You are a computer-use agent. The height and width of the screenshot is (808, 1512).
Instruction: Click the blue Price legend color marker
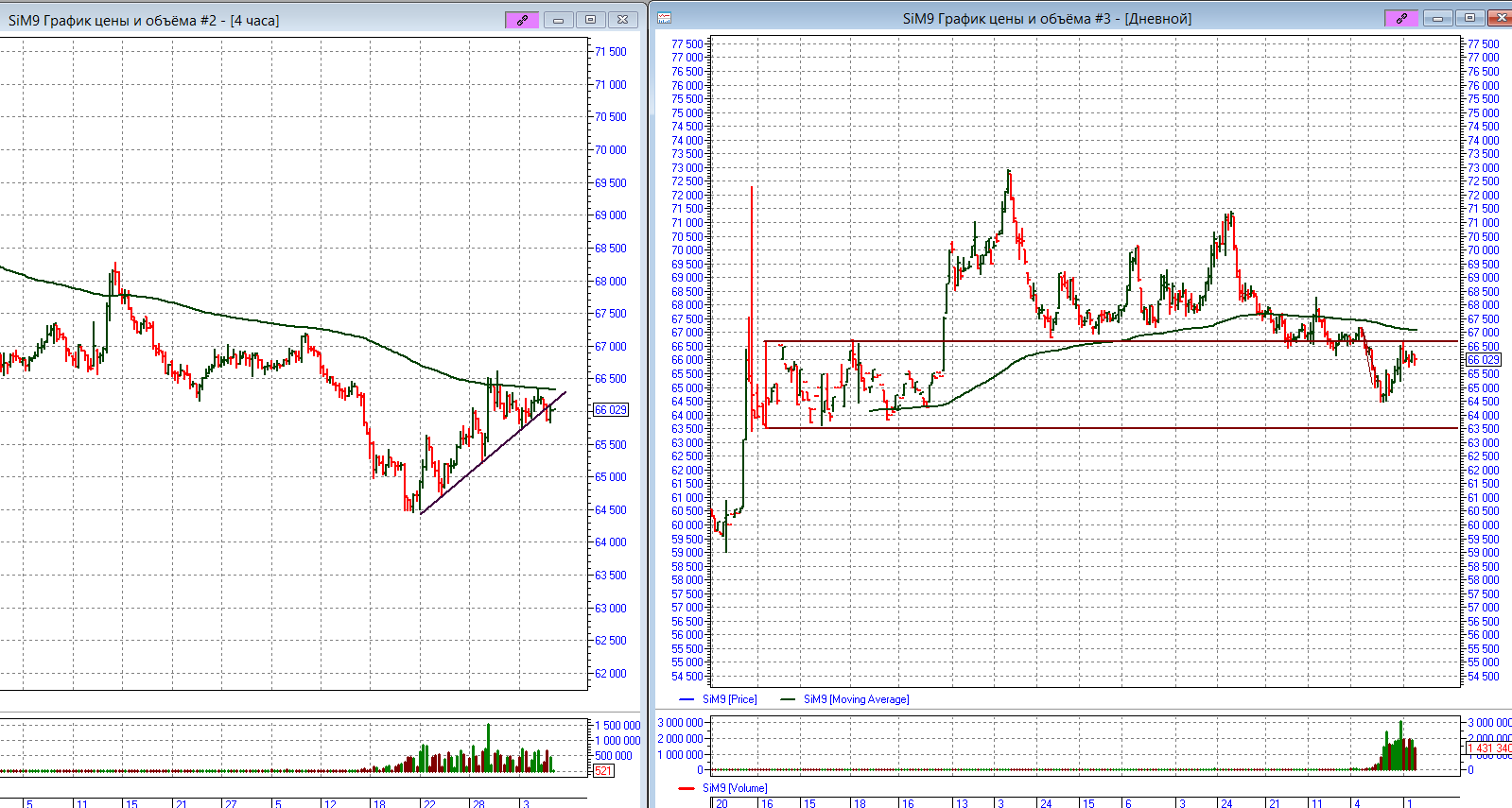[x=687, y=699]
